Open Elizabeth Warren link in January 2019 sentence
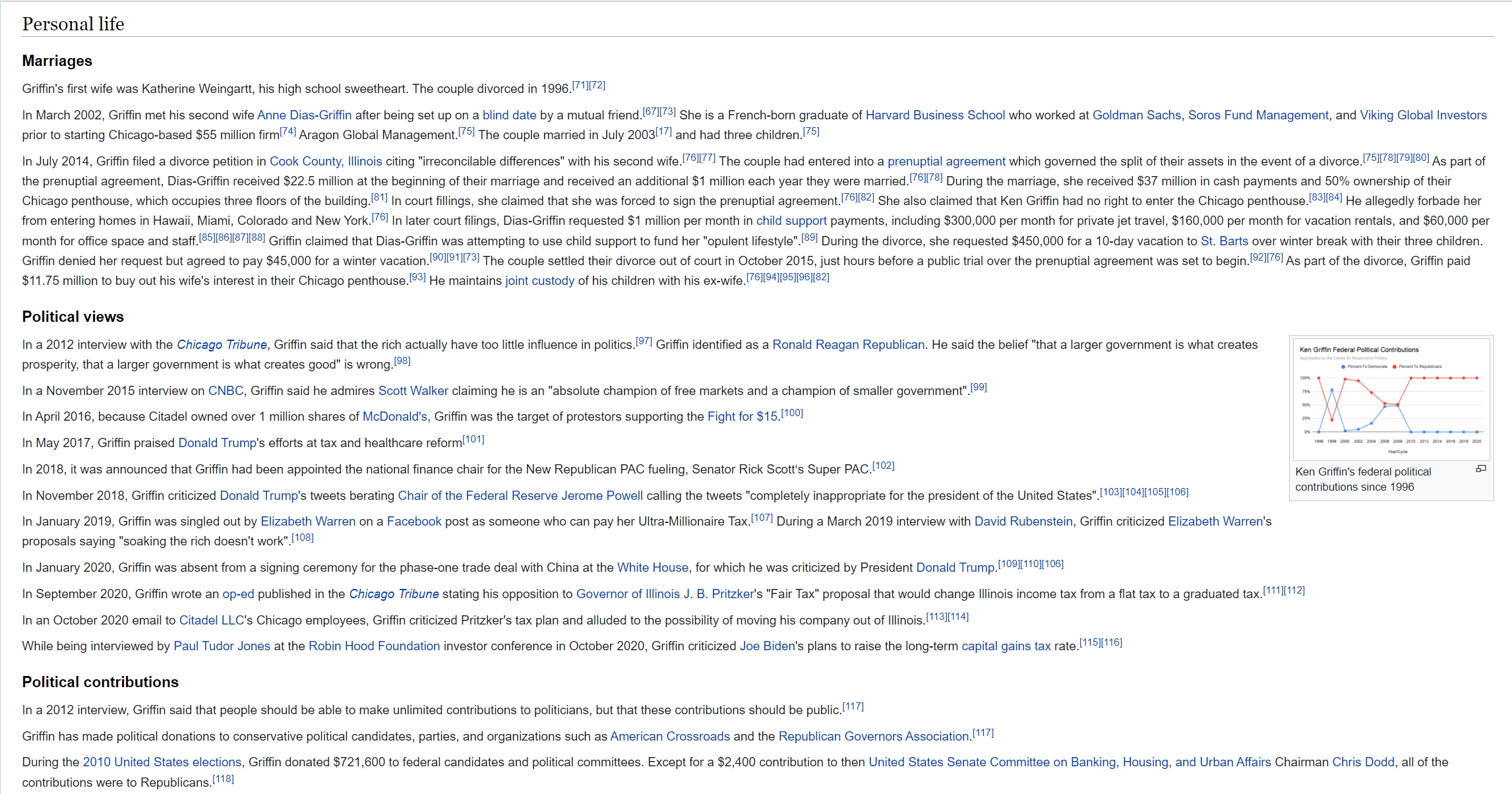The image size is (1512, 794). pos(308,521)
